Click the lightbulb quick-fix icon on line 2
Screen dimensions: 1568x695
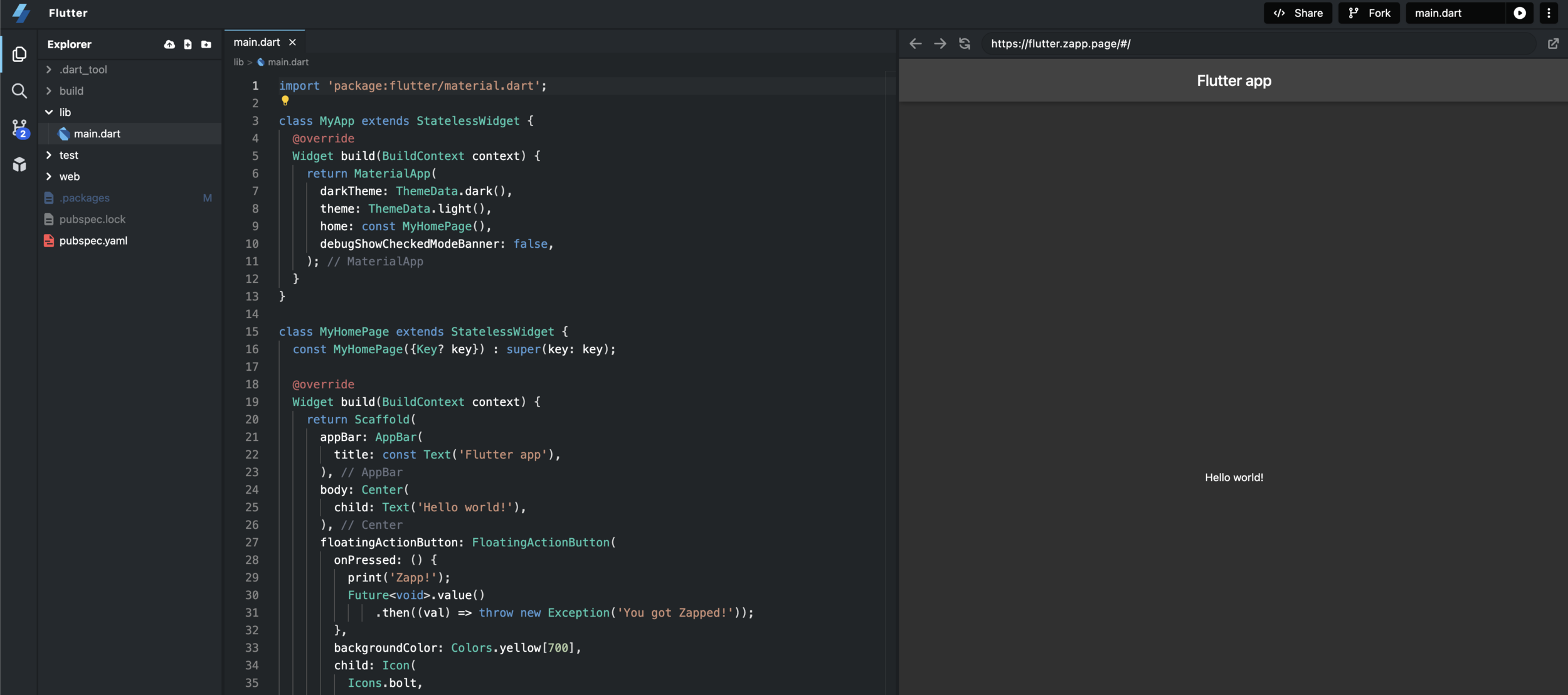coord(285,100)
